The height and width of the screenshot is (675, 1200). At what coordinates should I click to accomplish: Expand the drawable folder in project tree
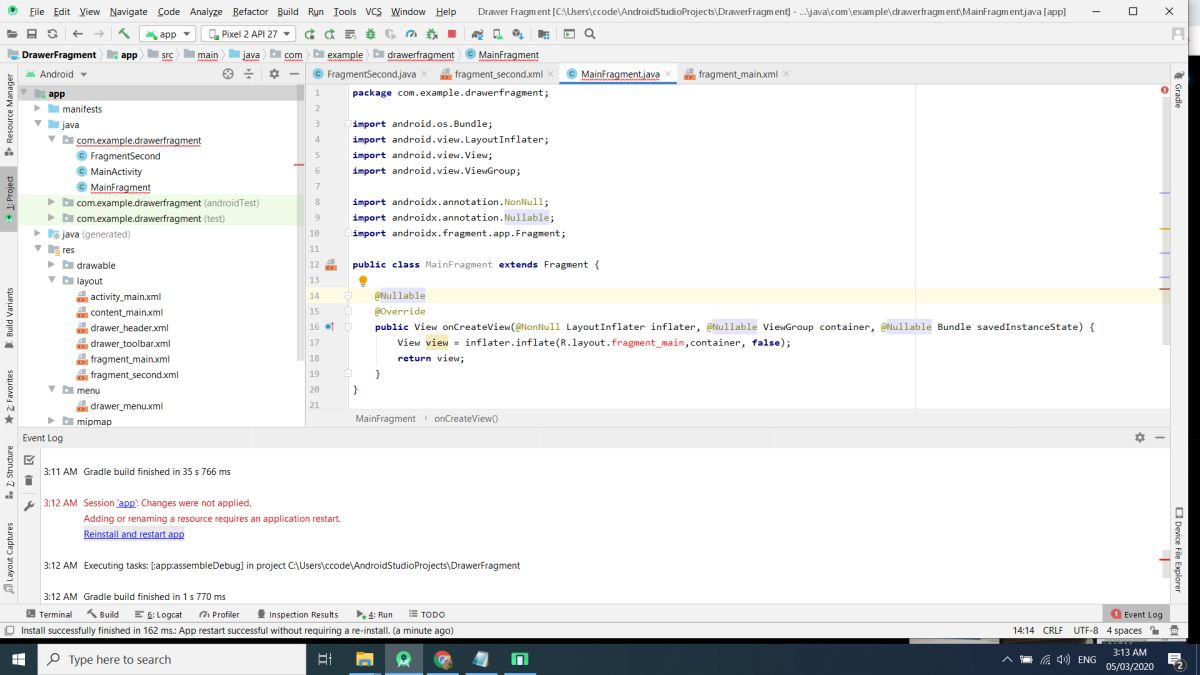(53, 266)
